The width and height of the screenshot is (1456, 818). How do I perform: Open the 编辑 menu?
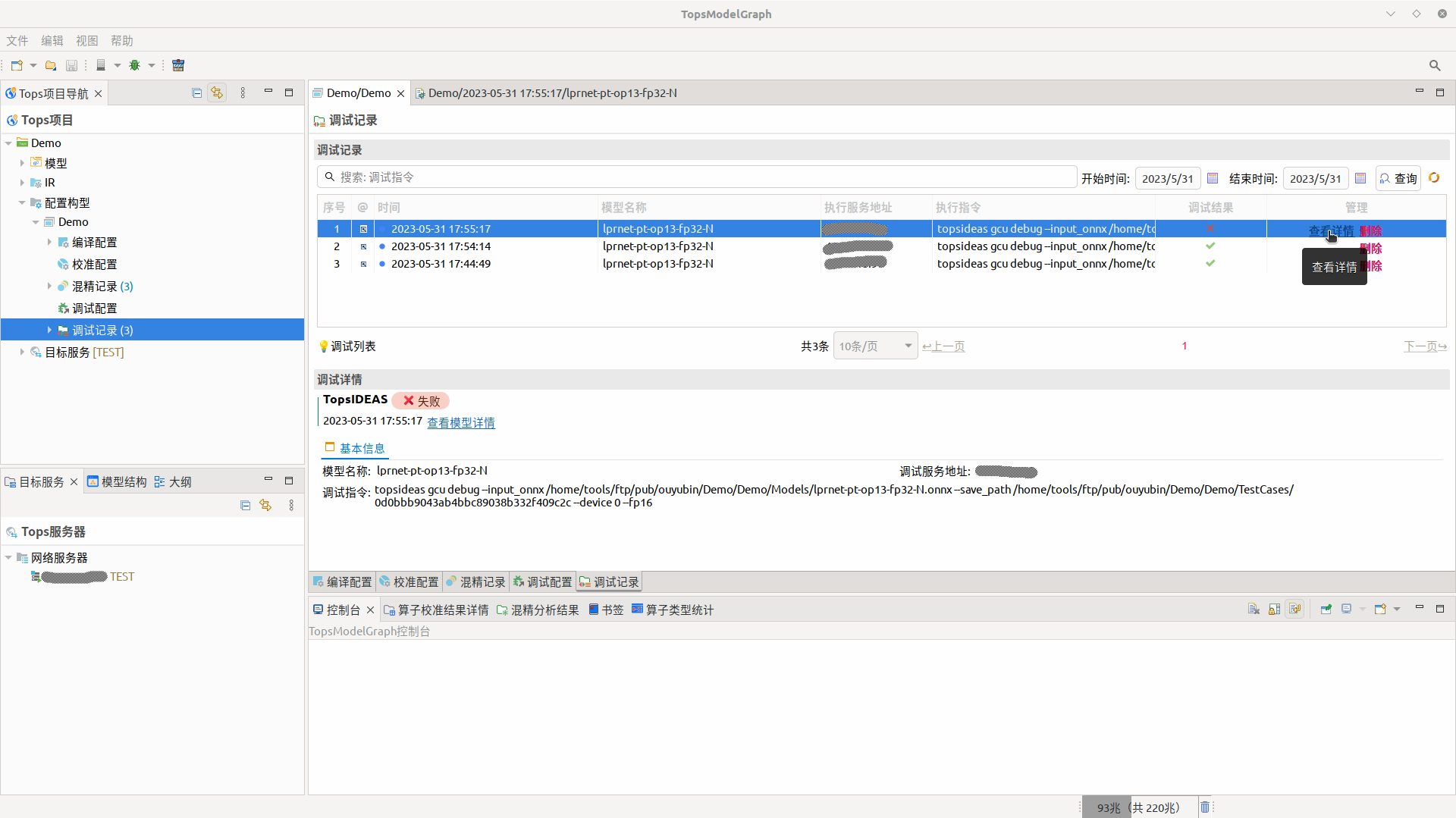pos(52,41)
